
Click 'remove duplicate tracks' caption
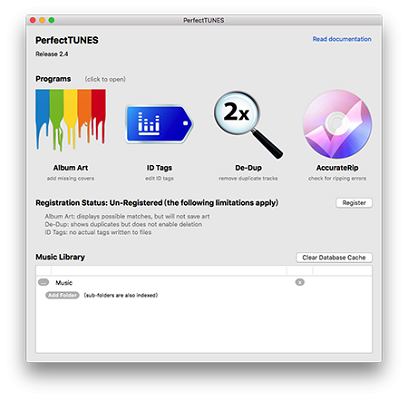[x=248, y=178]
